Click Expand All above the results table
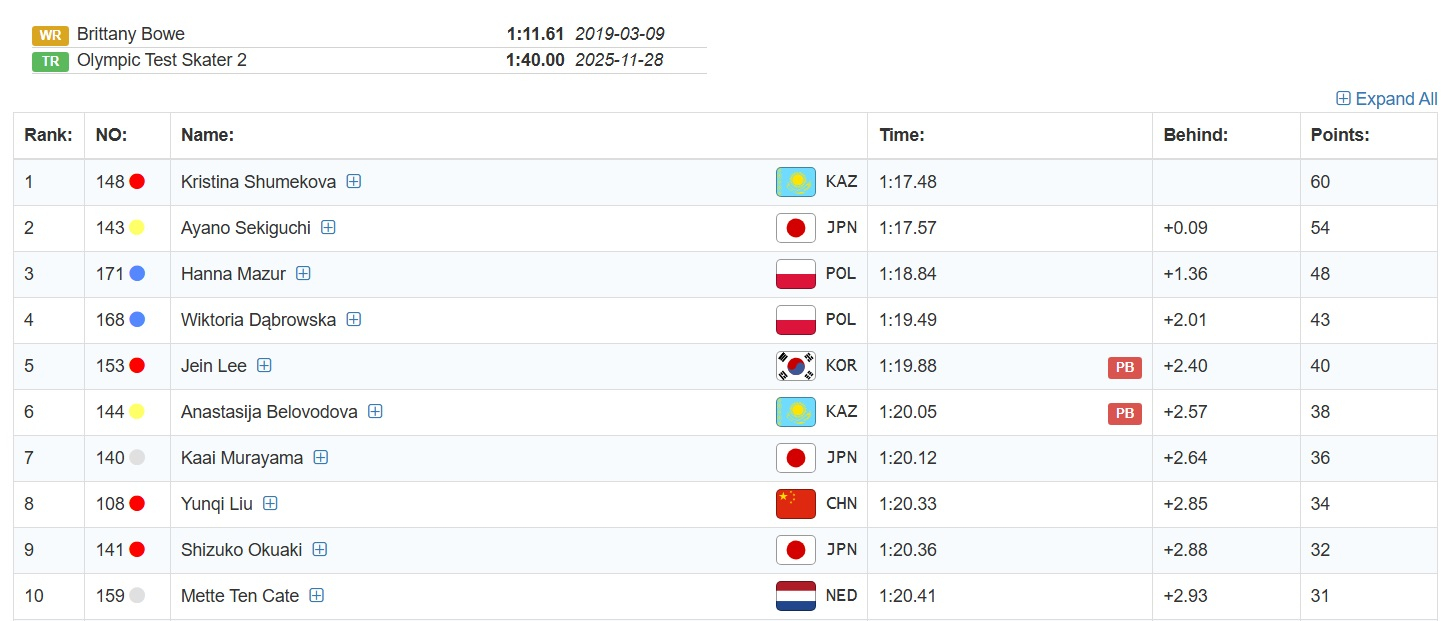The image size is (1442, 621). (1386, 99)
